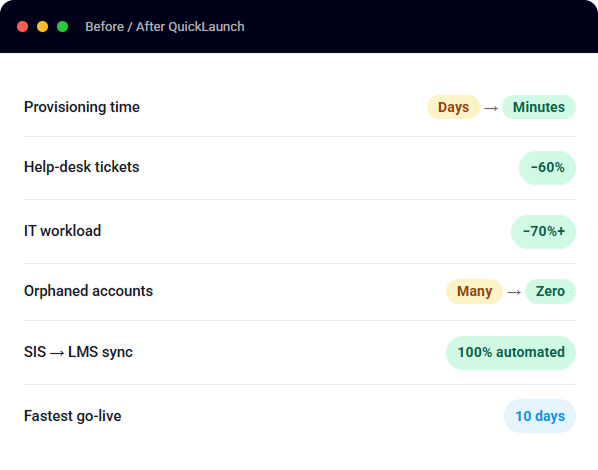The width and height of the screenshot is (598, 470).
Task: Select the Provisioning time label
Action: pos(82,107)
